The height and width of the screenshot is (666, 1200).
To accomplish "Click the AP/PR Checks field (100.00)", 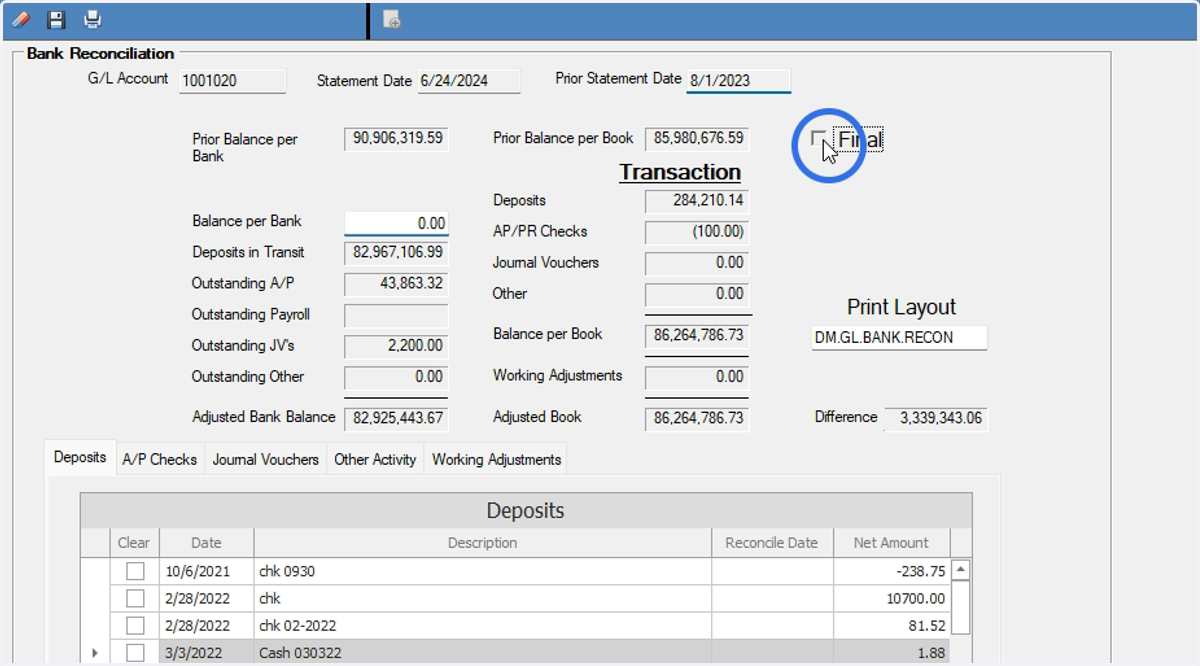I will (x=697, y=232).
